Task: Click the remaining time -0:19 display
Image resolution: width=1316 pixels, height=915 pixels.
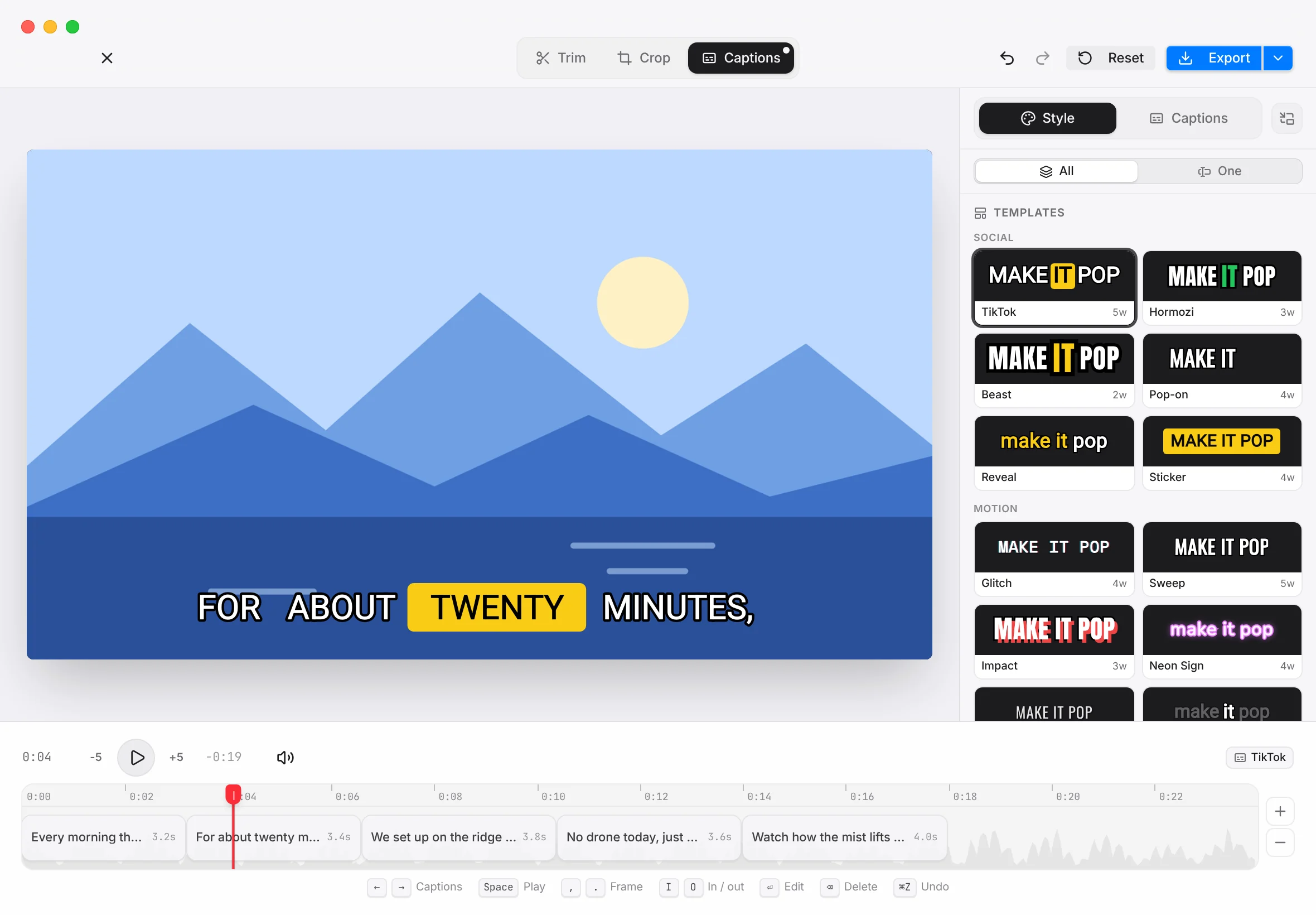Action: (224, 757)
